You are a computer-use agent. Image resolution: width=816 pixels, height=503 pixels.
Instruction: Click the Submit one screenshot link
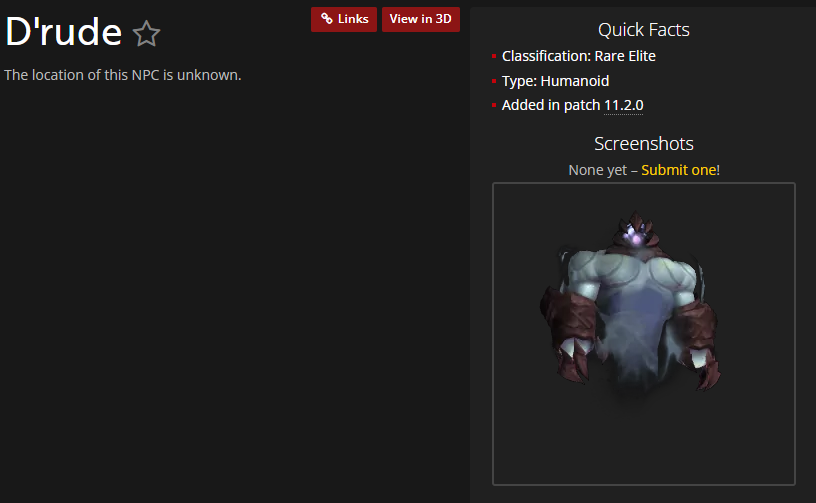679,170
